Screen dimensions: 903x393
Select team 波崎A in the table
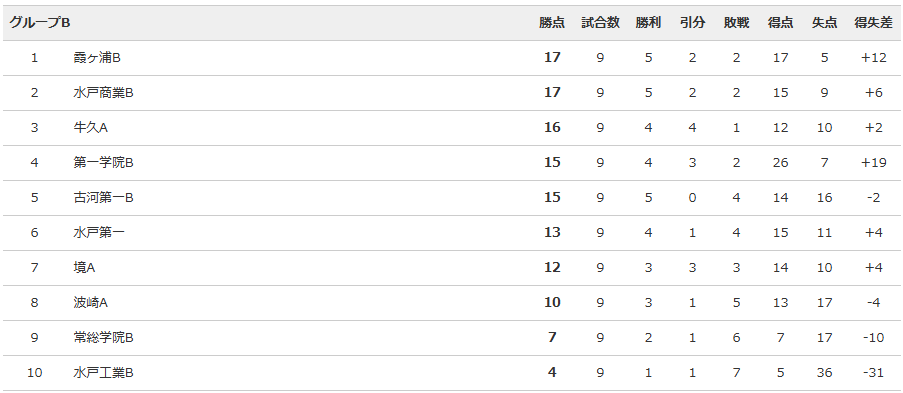point(91,303)
